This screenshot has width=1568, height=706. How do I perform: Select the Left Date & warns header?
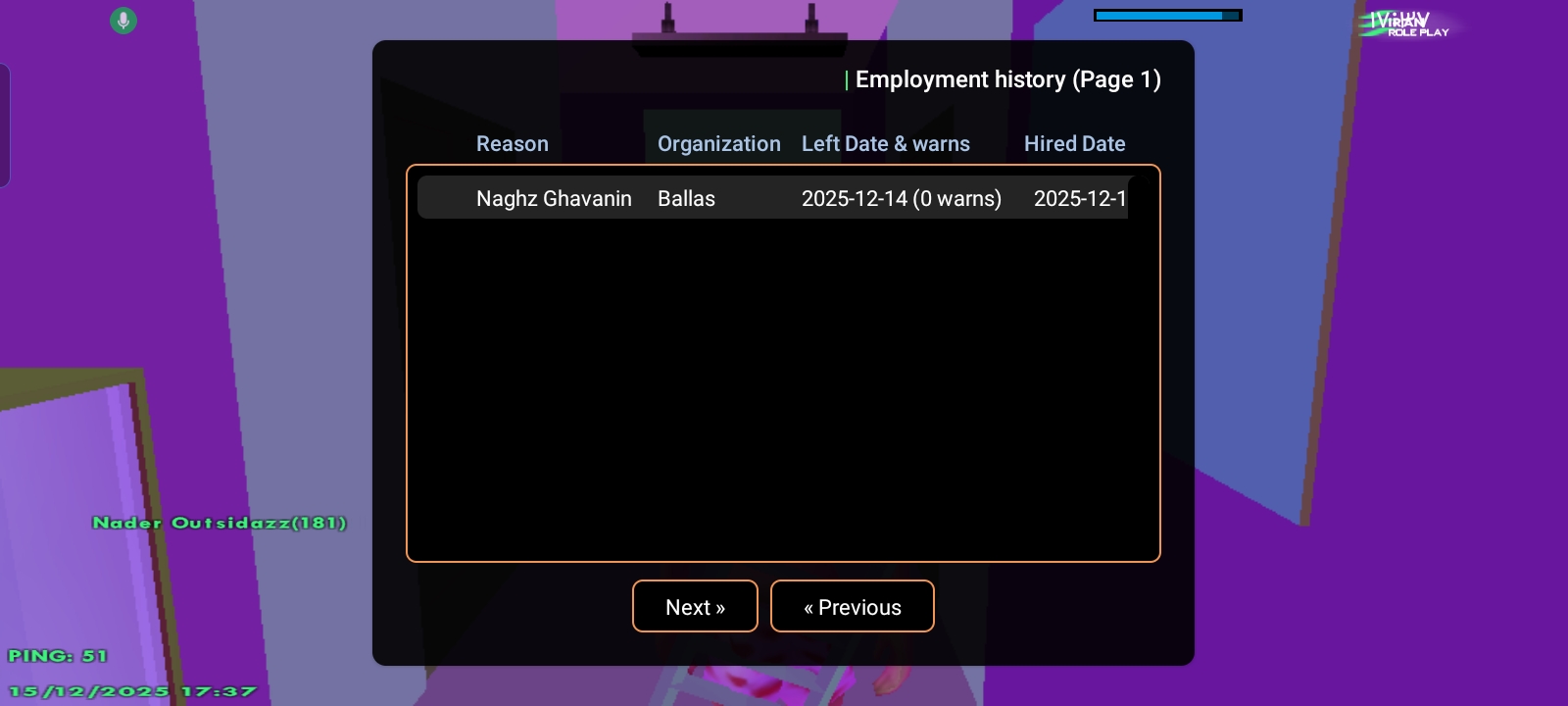[885, 144]
